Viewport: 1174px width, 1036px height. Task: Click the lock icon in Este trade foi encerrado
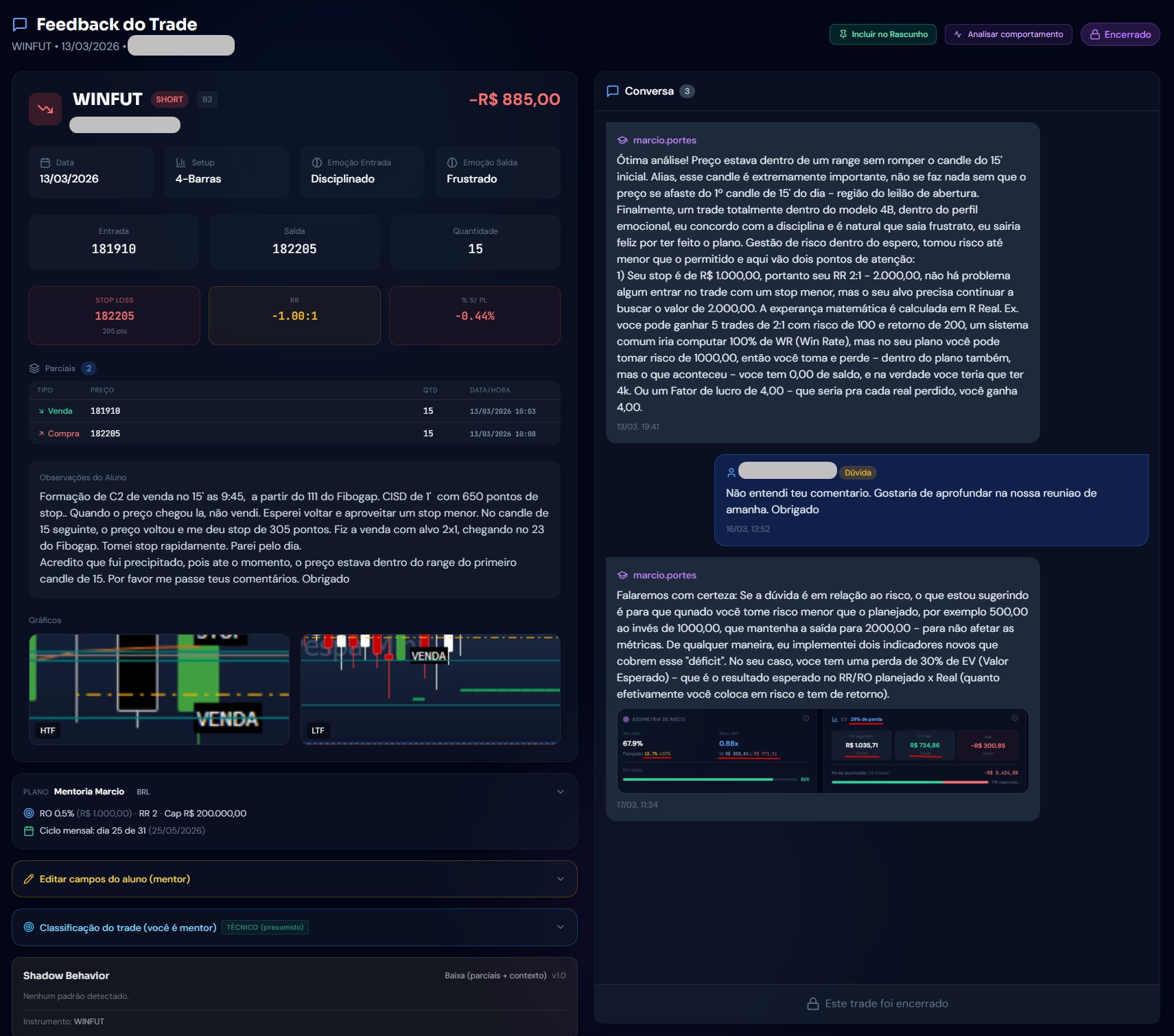point(813,1004)
